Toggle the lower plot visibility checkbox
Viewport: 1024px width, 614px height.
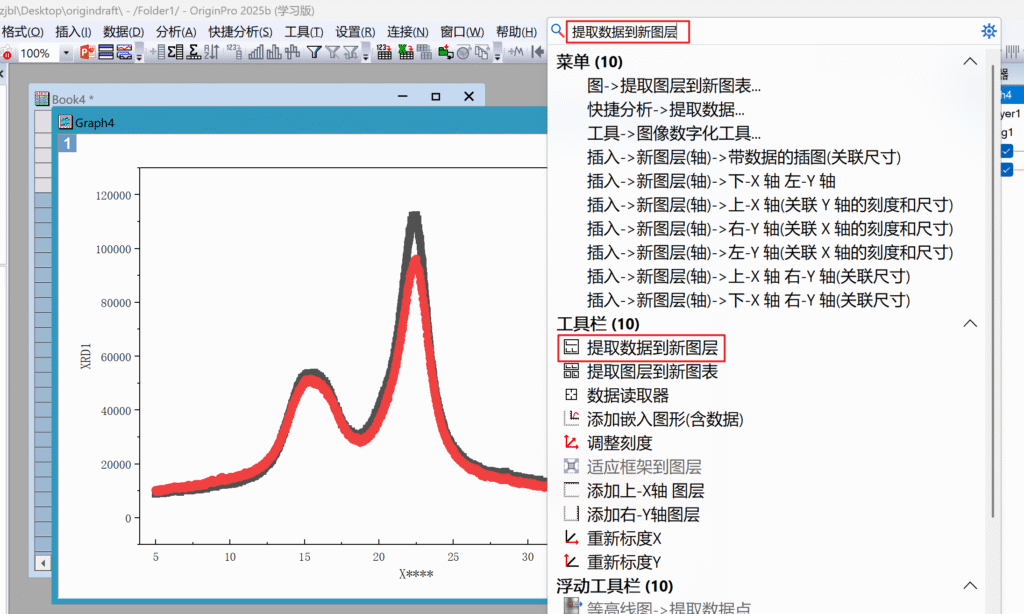coord(1006,170)
